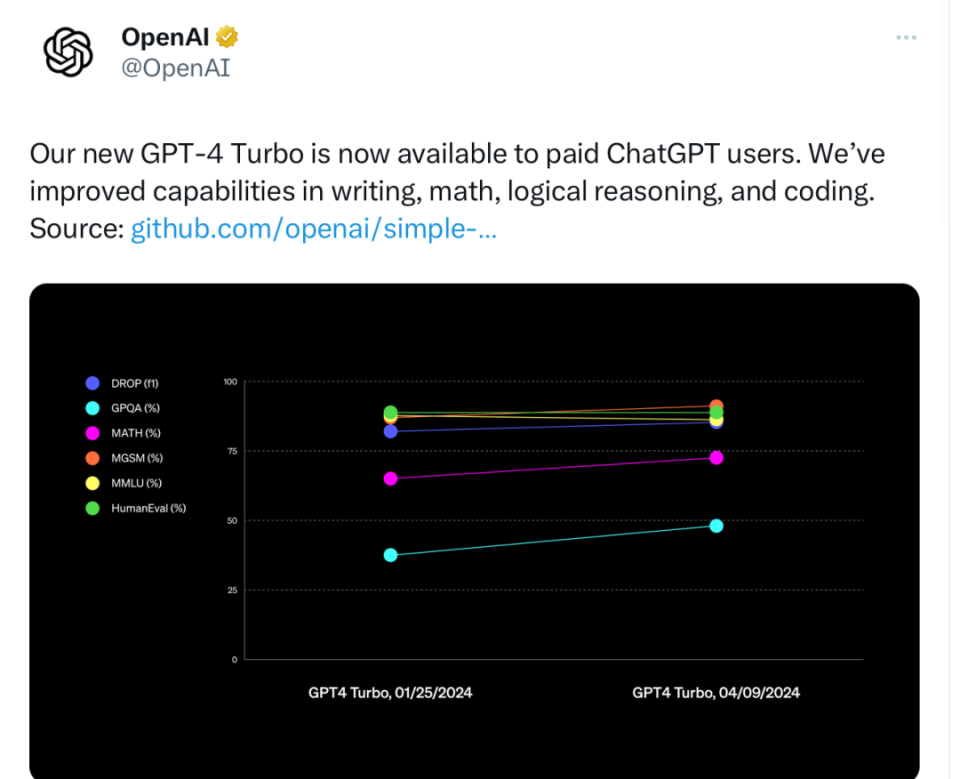
Task: Click the DROP (f1) blue legend dot
Action: pos(93,383)
